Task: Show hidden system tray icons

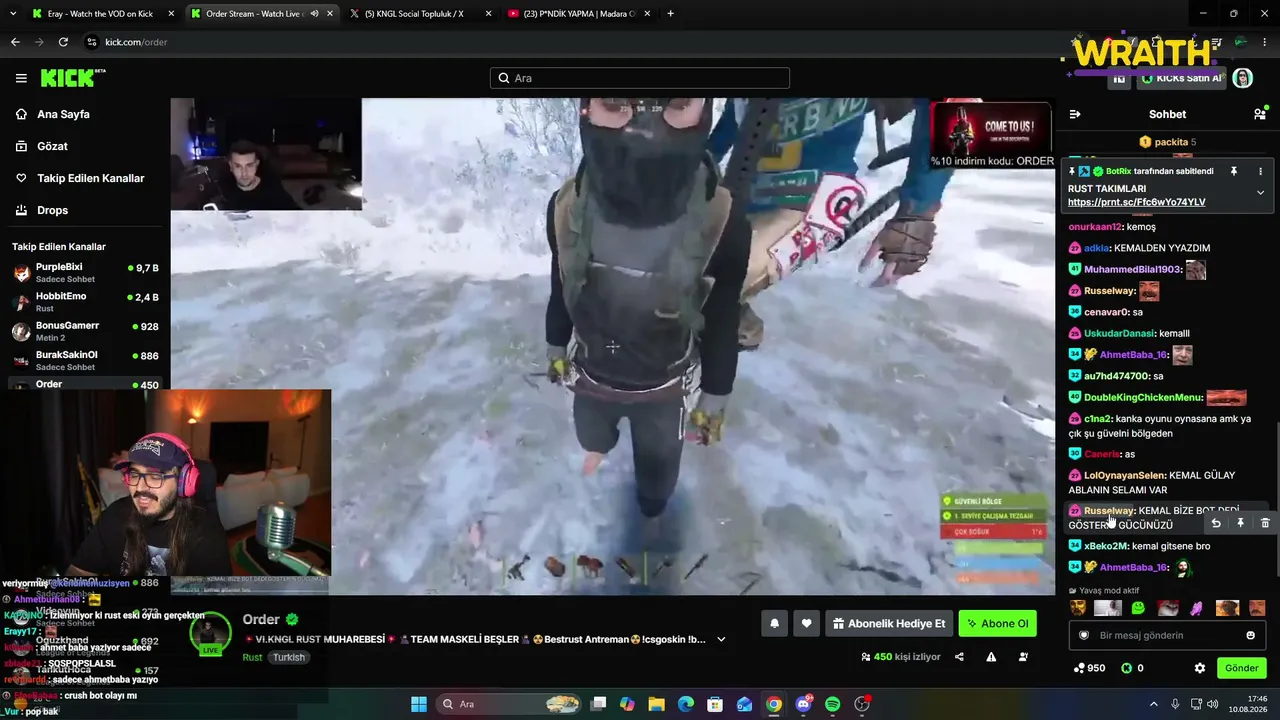Action: (x=1153, y=704)
